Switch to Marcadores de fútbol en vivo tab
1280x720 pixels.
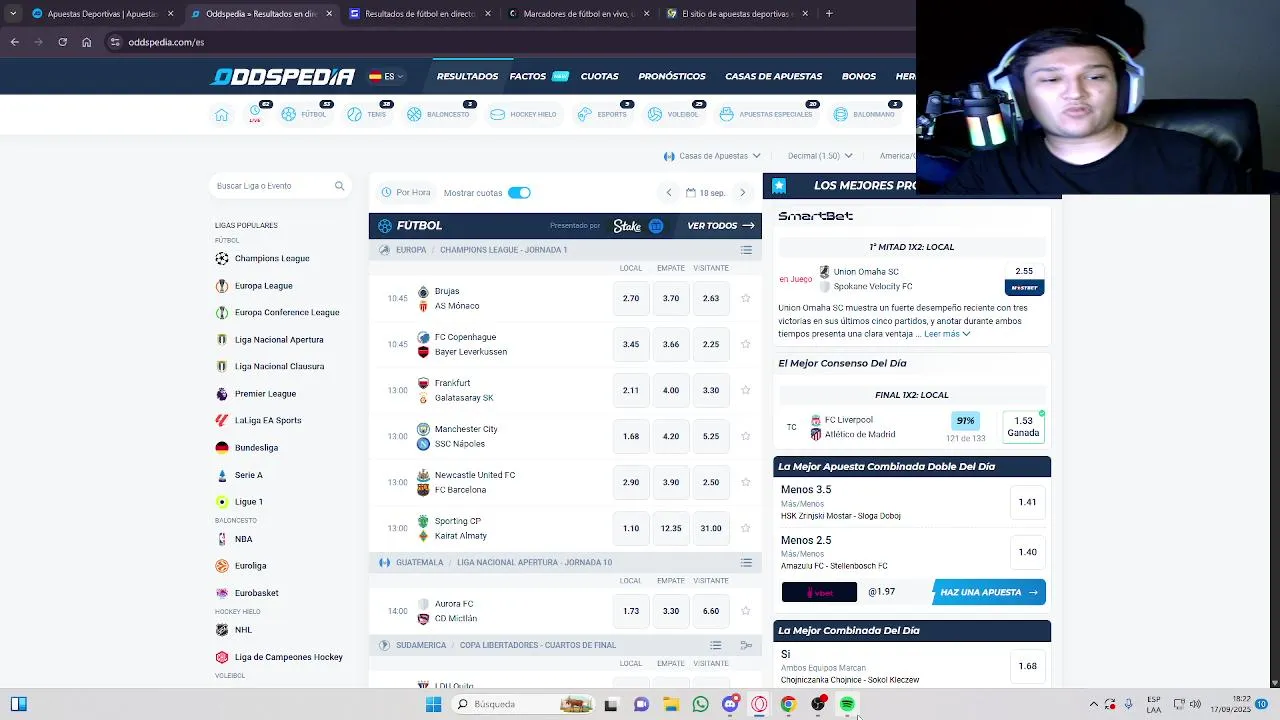tap(578, 14)
